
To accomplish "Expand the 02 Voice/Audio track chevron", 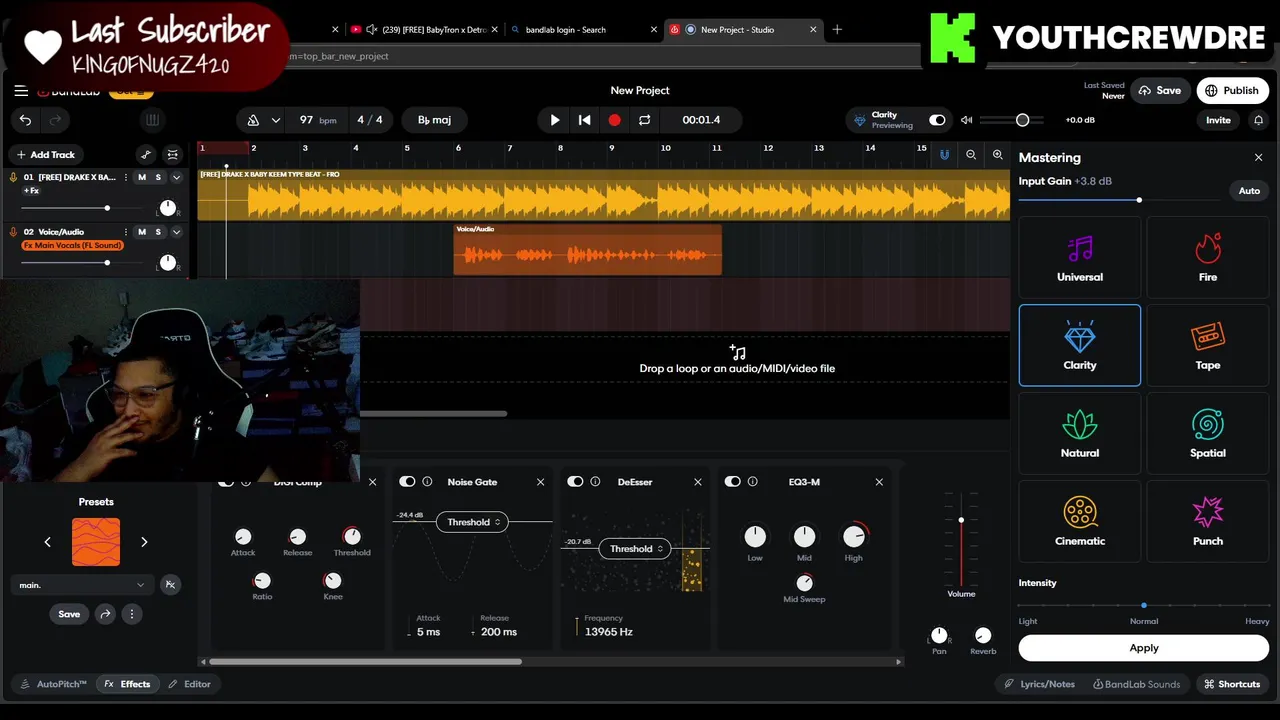I will [176, 232].
